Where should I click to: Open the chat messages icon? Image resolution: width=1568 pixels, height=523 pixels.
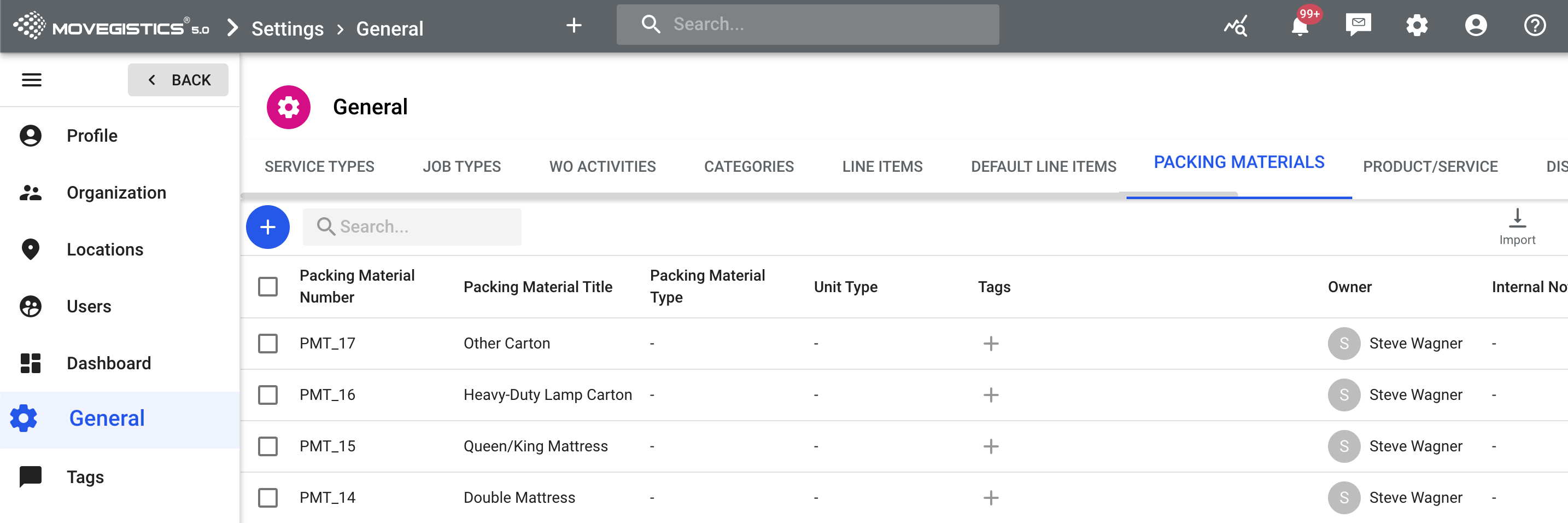[x=1358, y=25]
